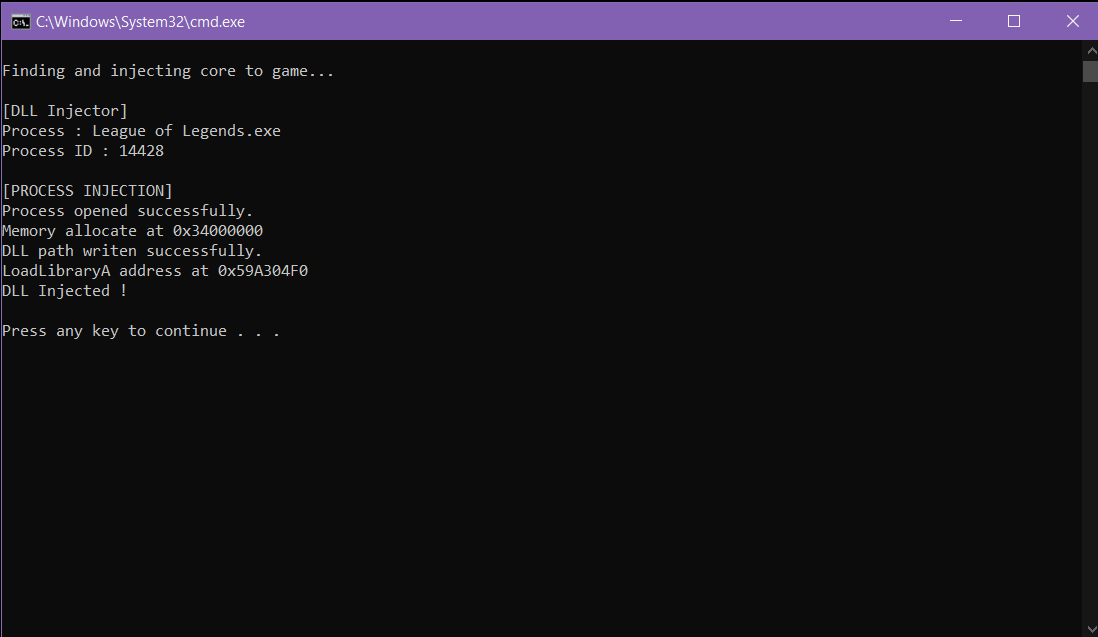The image size is (1098, 637).
Task: Click the '[PROCESS INJECTION]' heading line
Action: [x=88, y=191]
